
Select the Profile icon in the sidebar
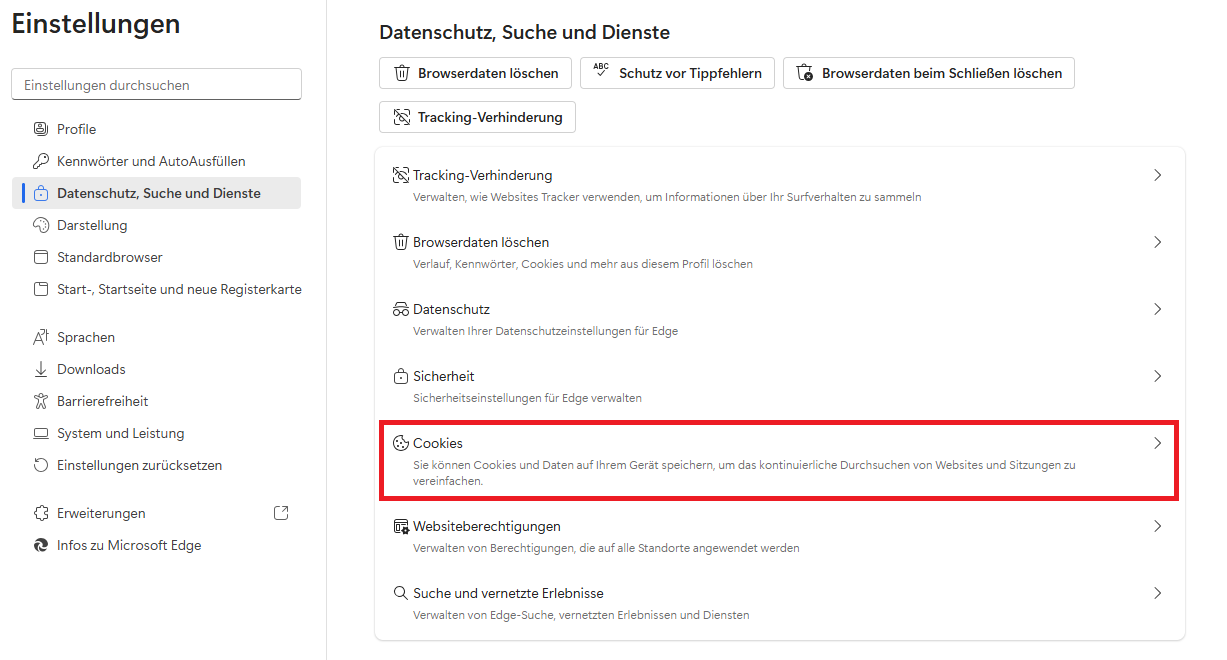pos(40,129)
